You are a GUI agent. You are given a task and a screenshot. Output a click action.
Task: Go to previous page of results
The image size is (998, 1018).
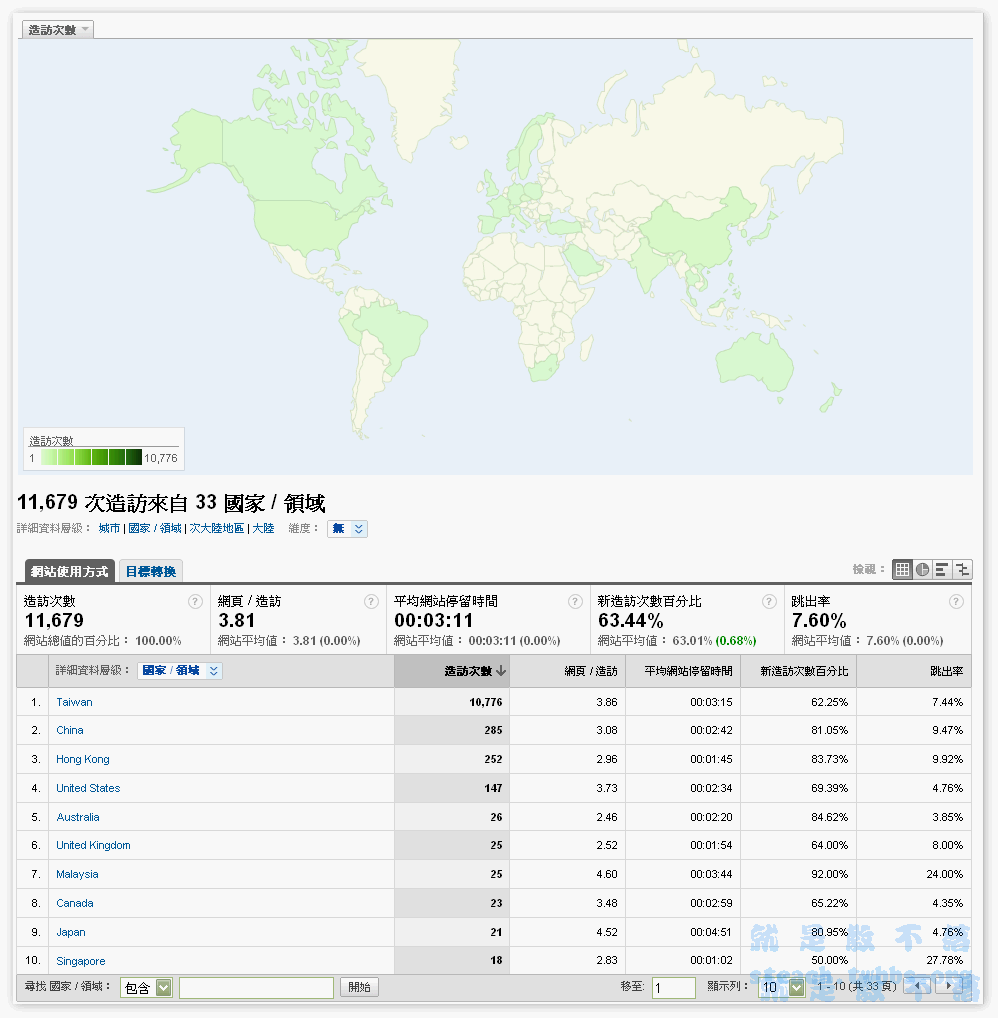pyautogui.click(x=916, y=987)
